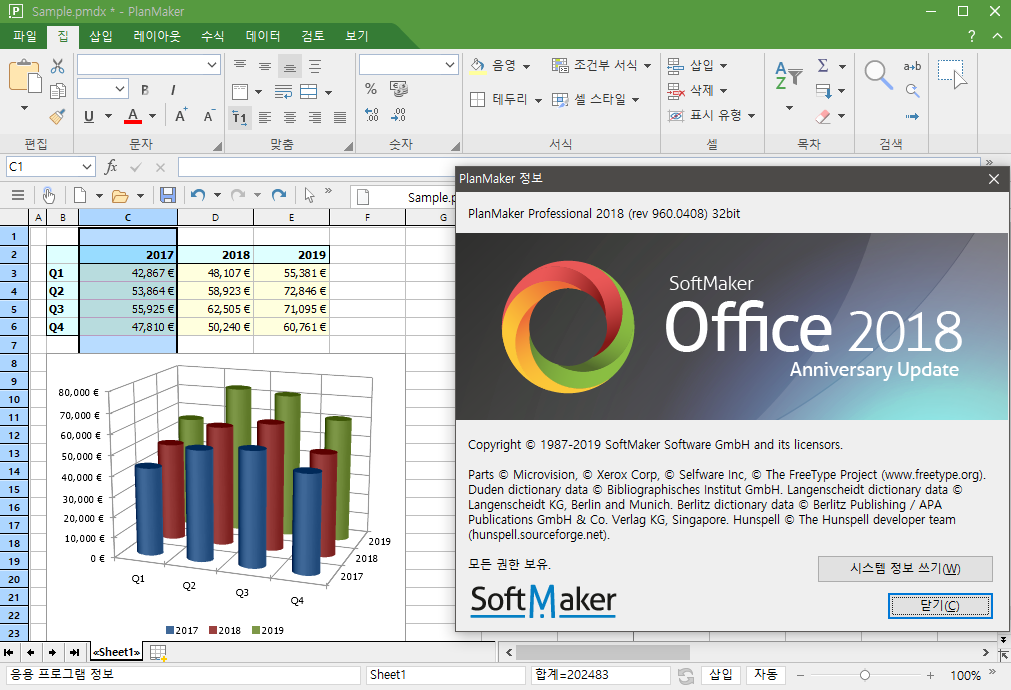Viewport: 1011px width, 690px height.
Task: Open the font name combo box
Action: click(148, 64)
